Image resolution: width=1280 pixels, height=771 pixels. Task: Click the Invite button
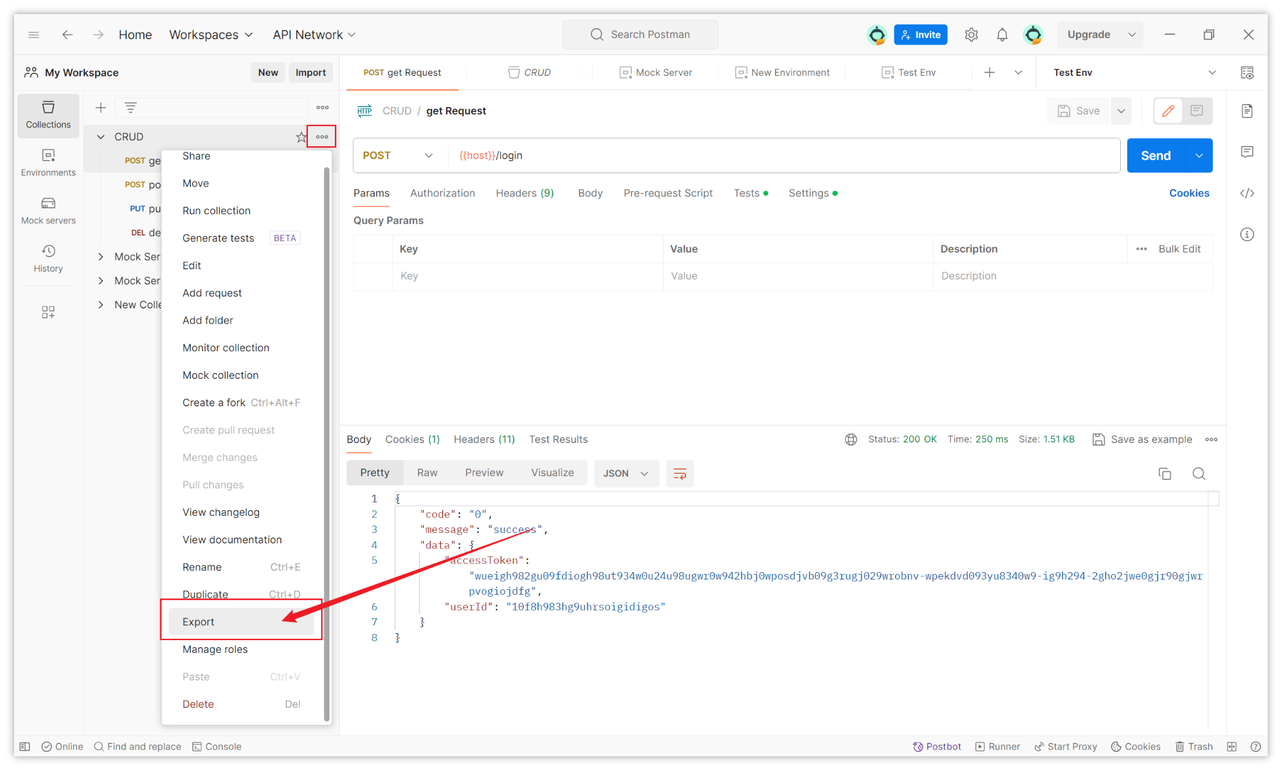point(921,34)
